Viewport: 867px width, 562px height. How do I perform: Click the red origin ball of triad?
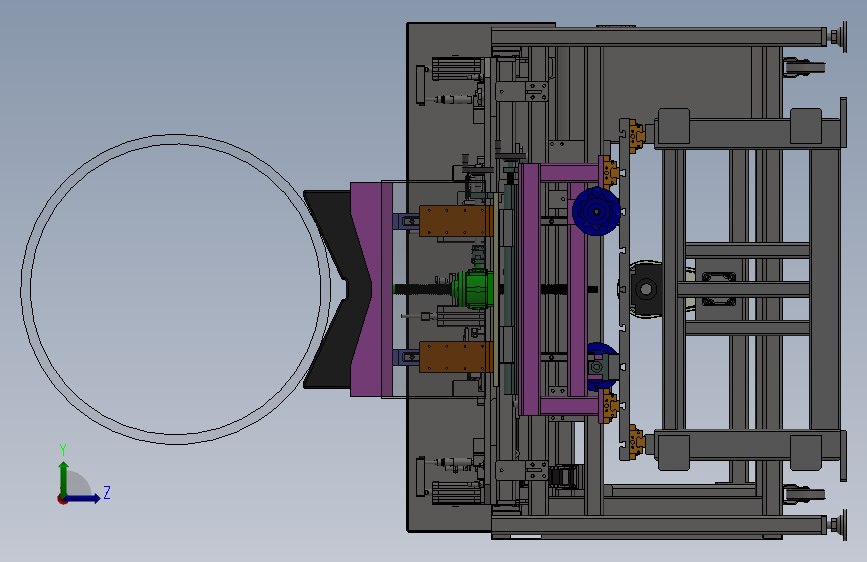[x=62, y=499]
